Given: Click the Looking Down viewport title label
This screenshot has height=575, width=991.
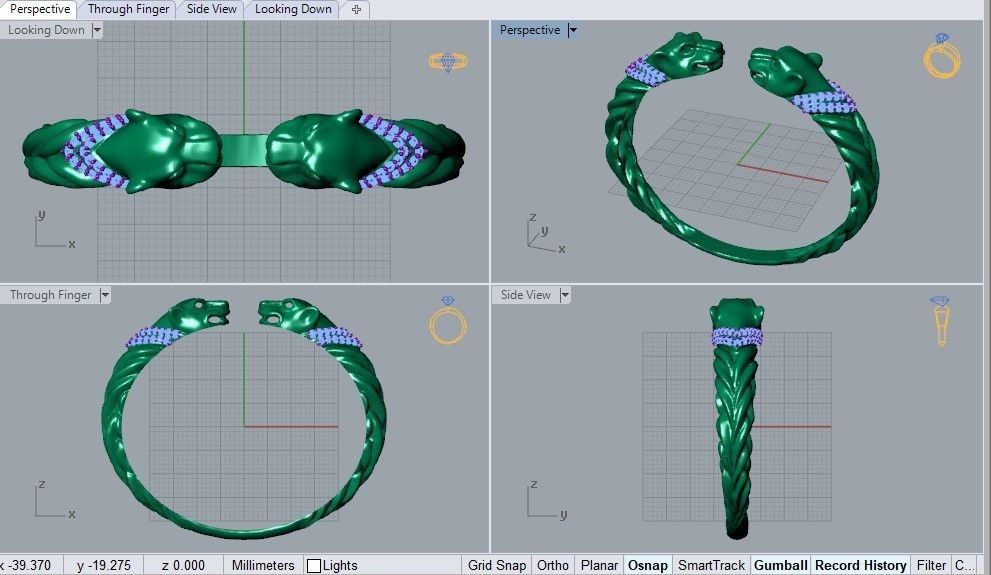Looking at the screenshot, I should pos(46,30).
